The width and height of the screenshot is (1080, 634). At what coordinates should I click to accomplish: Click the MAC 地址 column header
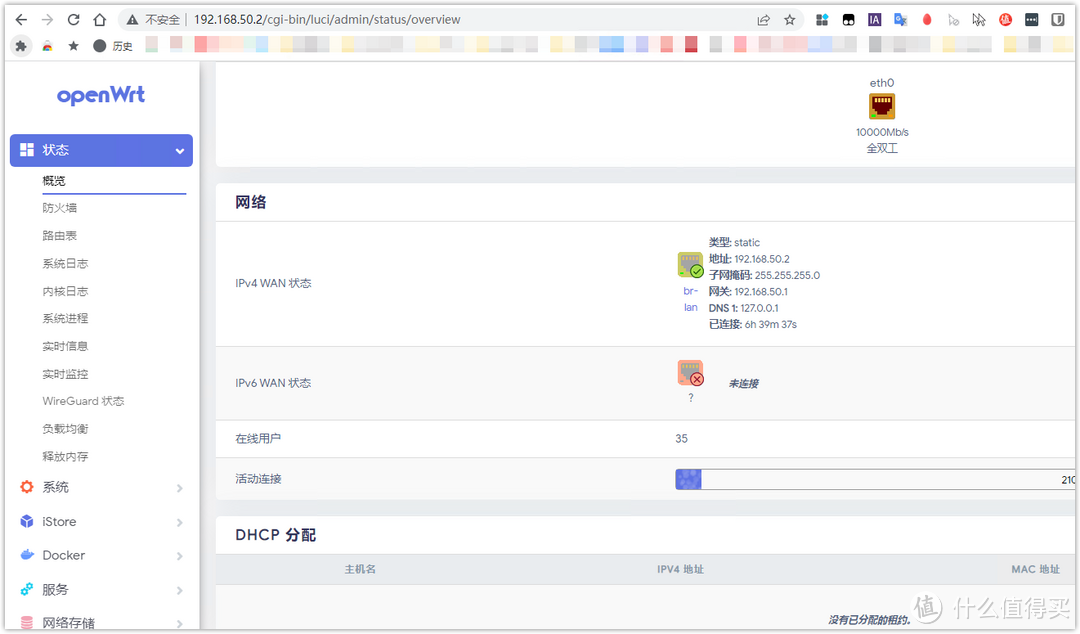coord(1035,569)
